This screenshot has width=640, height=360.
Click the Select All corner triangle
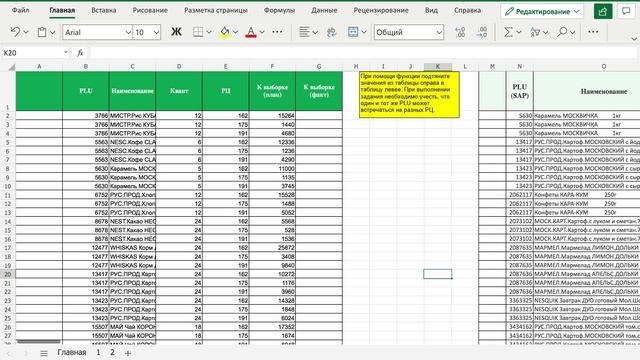[11, 67]
